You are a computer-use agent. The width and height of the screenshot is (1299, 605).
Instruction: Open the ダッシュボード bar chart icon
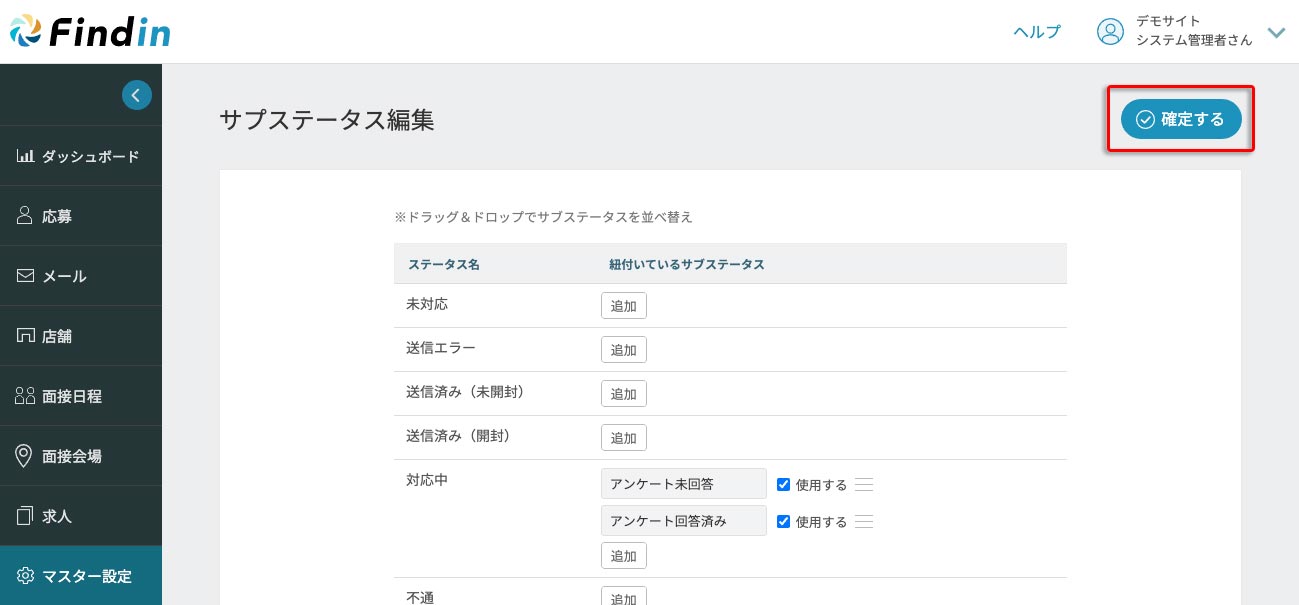point(26,156)
